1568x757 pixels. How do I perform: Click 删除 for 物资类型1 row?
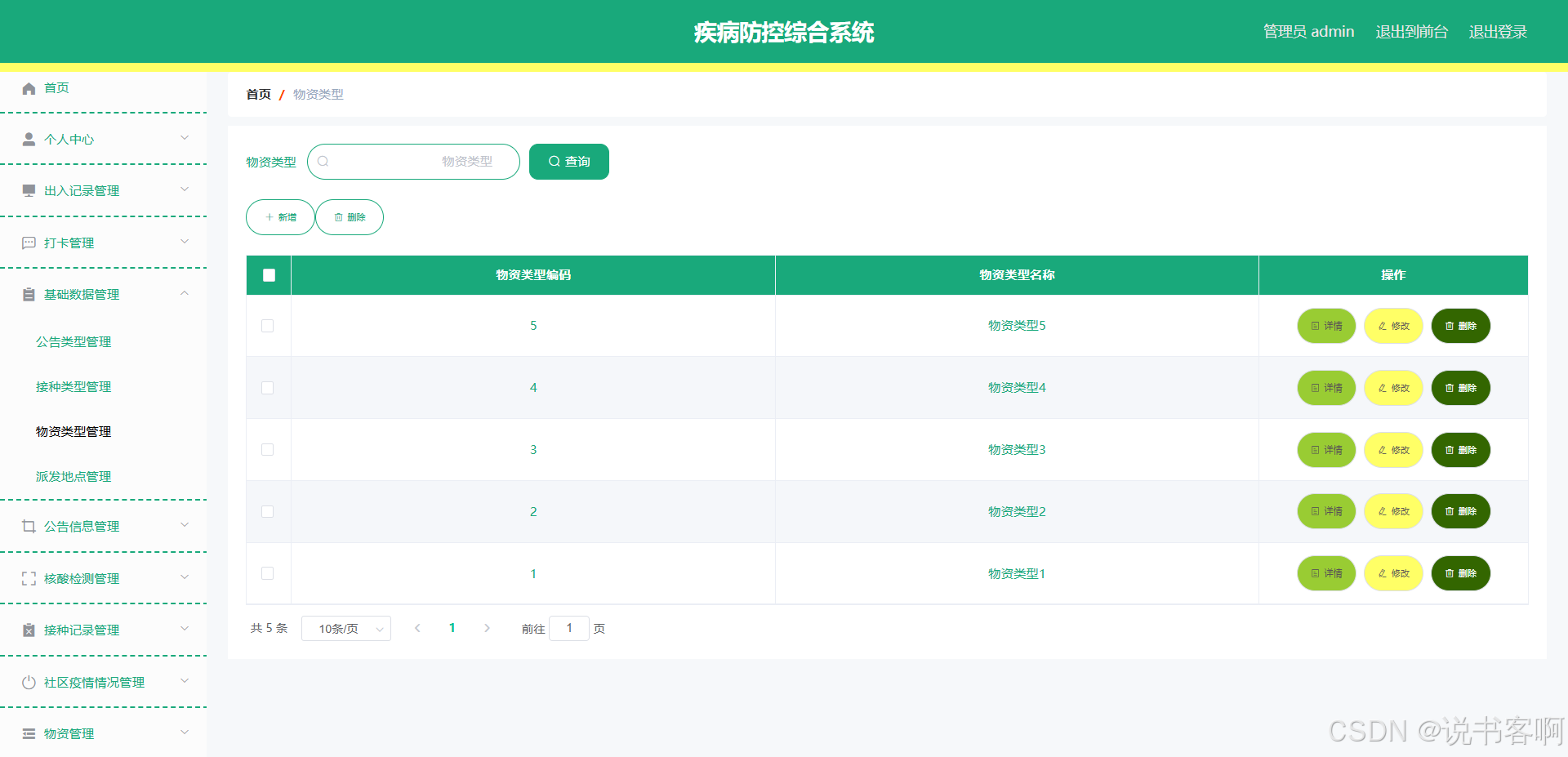click(1461, 573)
